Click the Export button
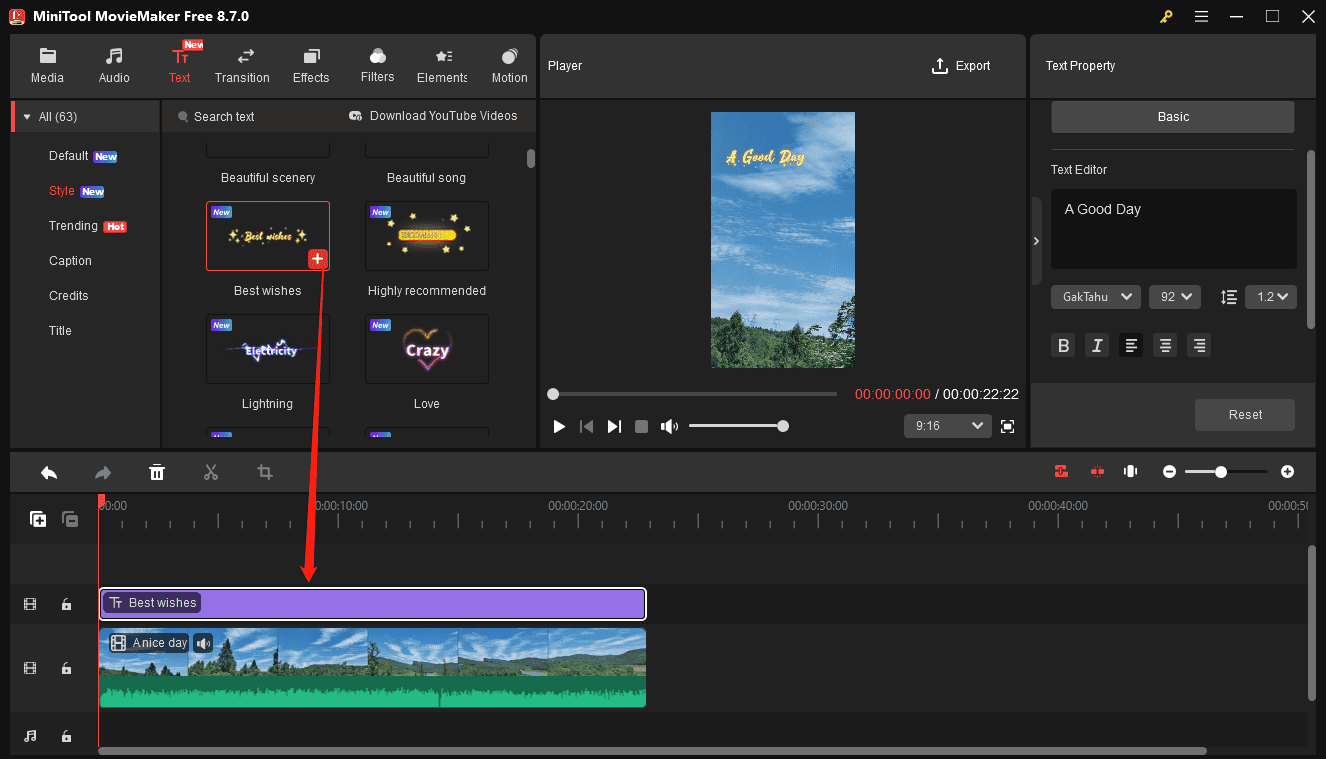Screen dimensions: 1326x759 click(x=961, y=66)
